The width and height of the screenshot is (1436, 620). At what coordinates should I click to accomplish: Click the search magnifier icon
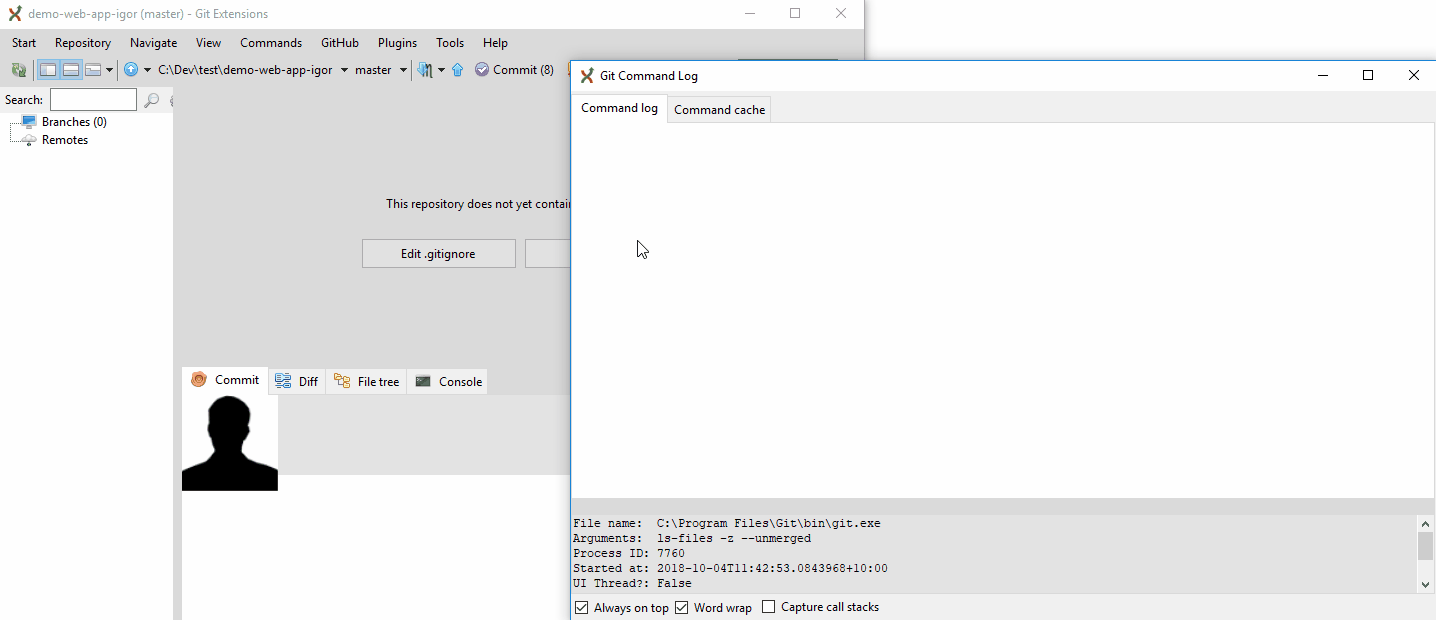(x=153, y=100)
